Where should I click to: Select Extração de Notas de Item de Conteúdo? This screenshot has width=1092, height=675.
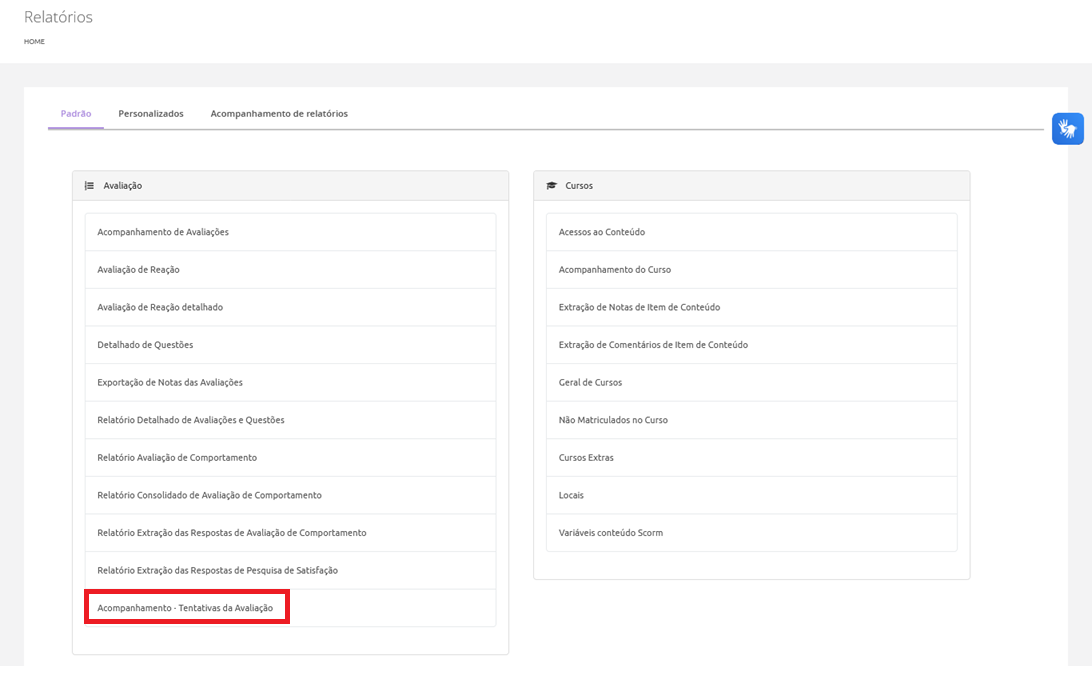coord(751,307)
